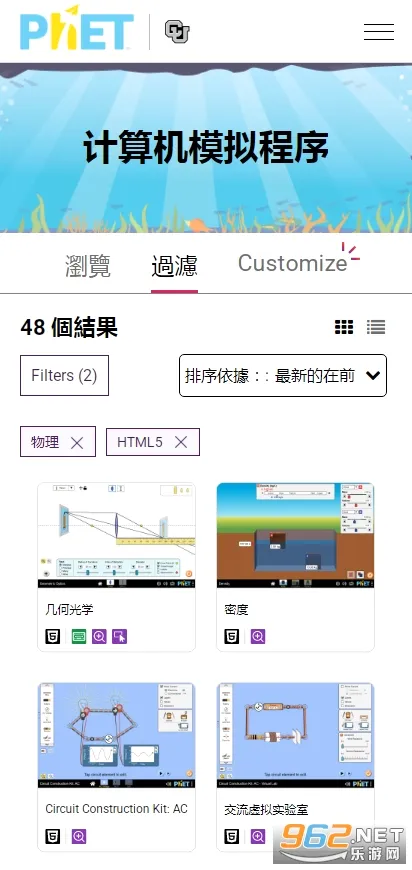412x870 pixels.
Task: Switch to grid view of results
Action: pos(344,327)
